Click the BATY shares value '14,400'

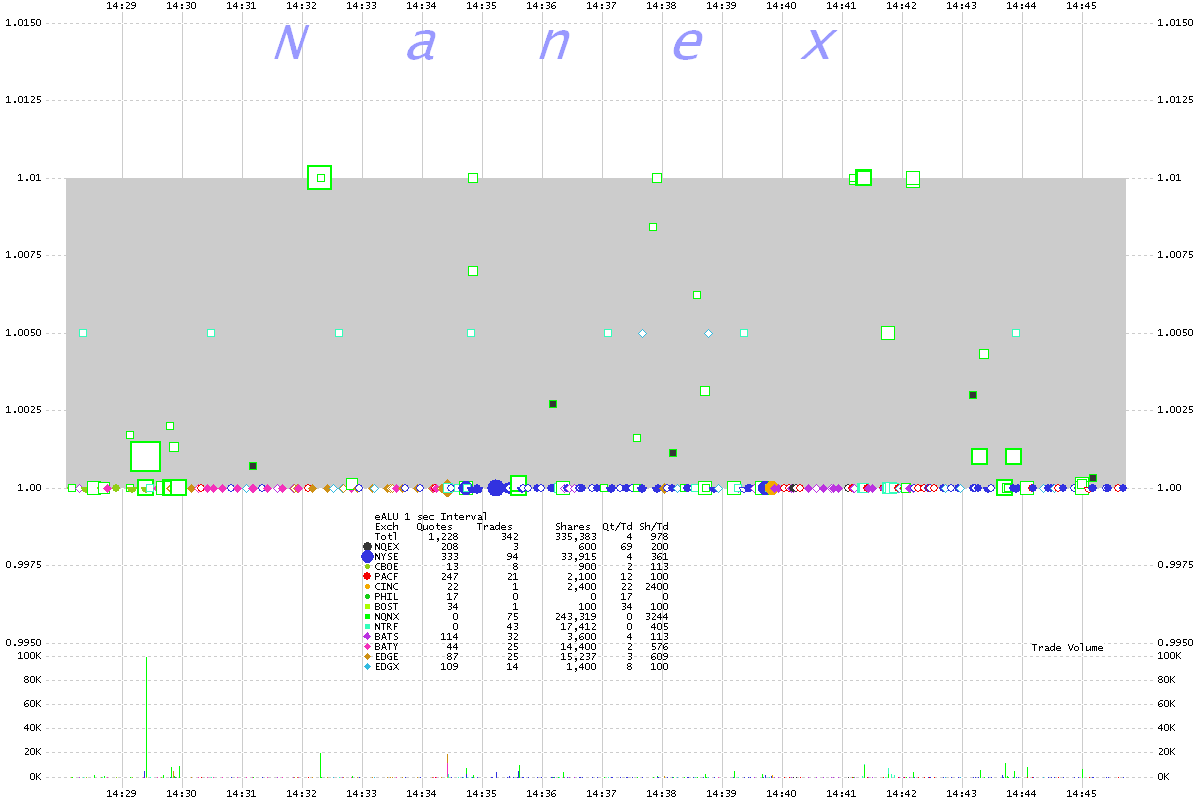(579, 646)
